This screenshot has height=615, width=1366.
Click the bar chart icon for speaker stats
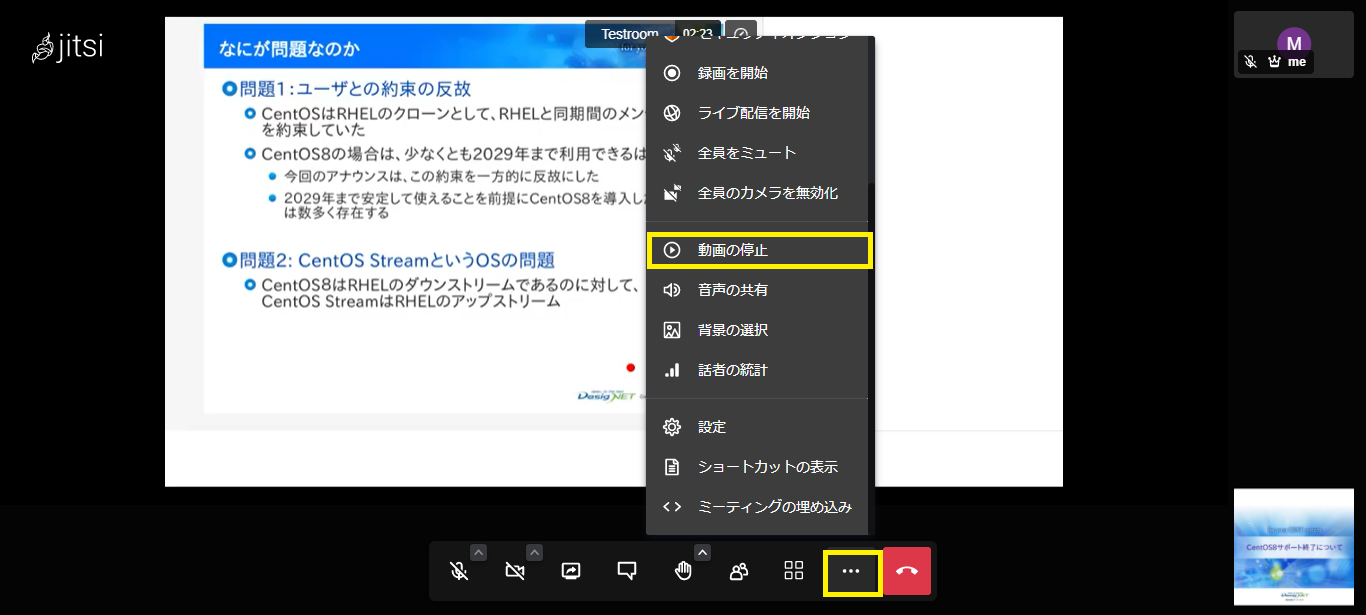[672, 370]
